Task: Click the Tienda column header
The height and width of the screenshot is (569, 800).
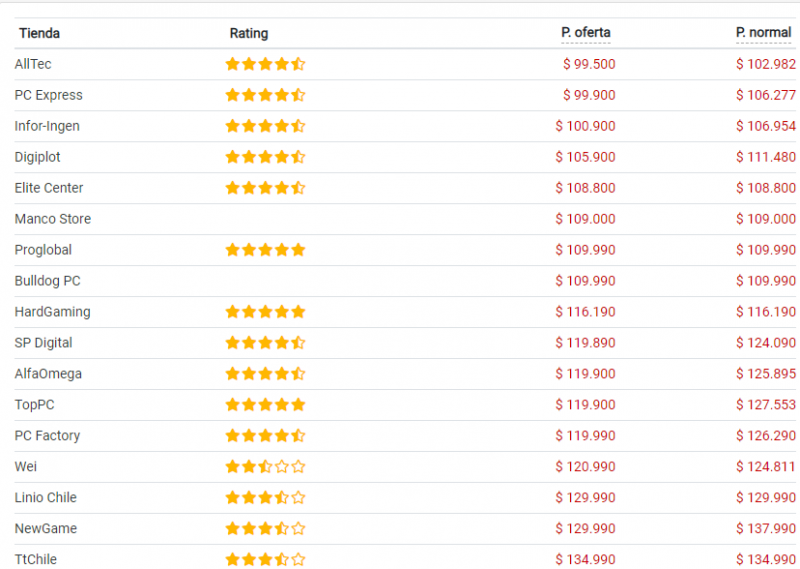Action: tap(39, 33)
